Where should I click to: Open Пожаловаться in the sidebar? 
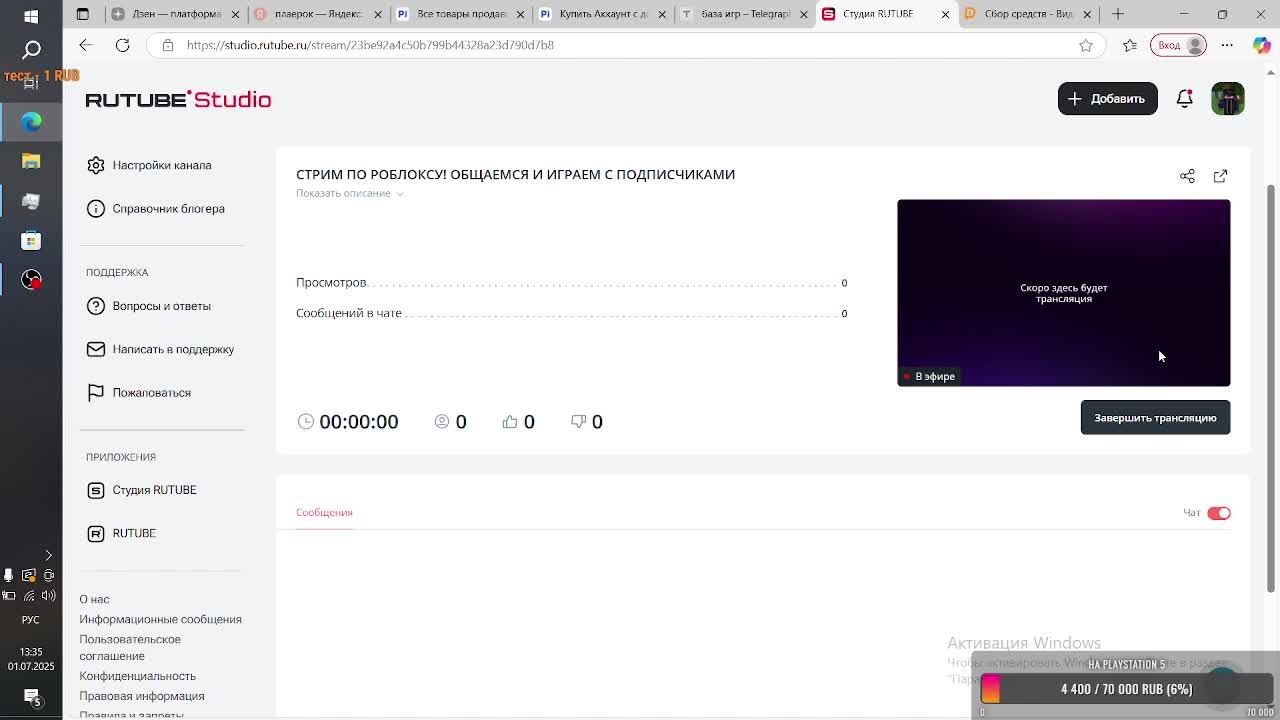139,393
